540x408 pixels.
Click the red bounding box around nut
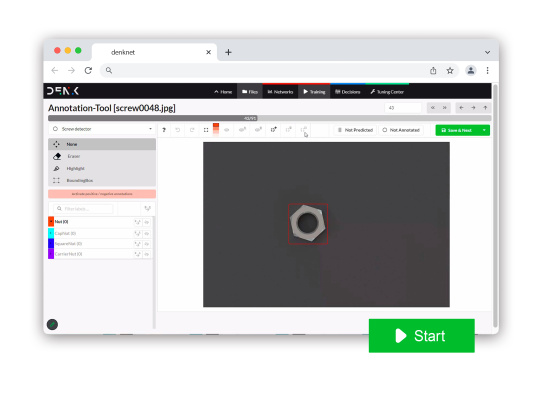coord(308,224)
